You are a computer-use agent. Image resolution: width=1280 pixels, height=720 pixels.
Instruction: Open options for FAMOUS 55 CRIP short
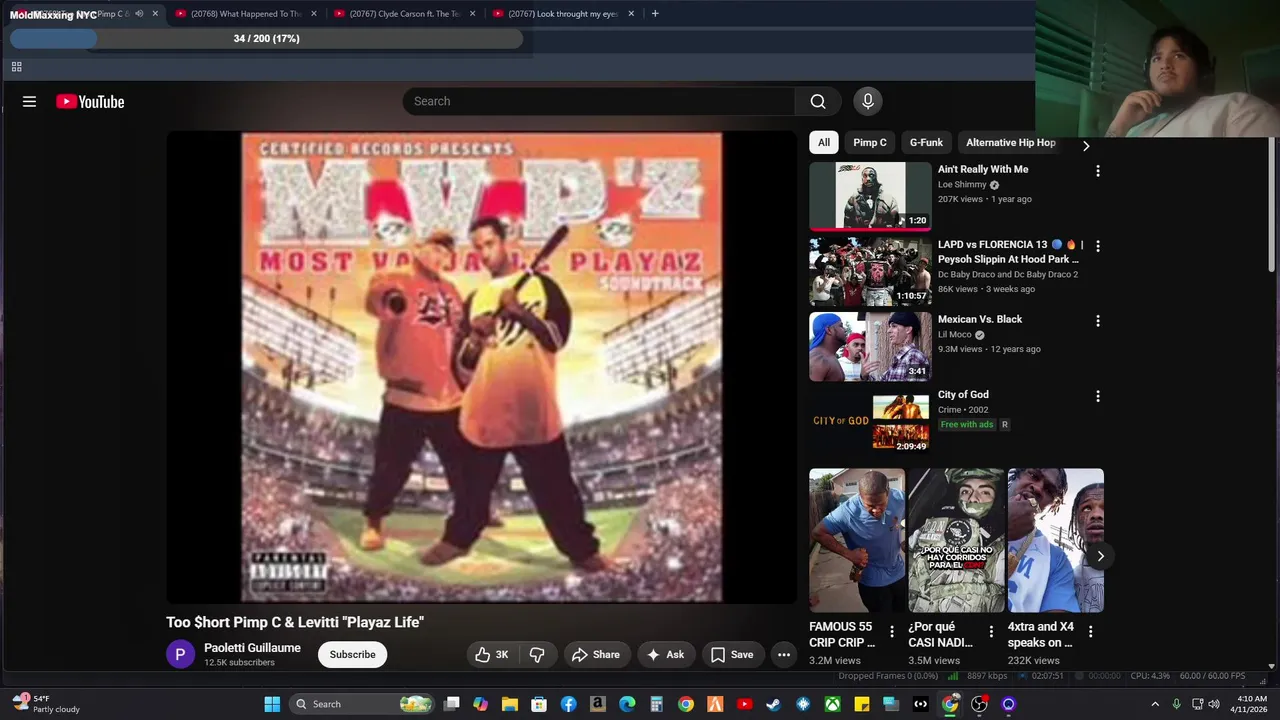click(x=892, y=631)
